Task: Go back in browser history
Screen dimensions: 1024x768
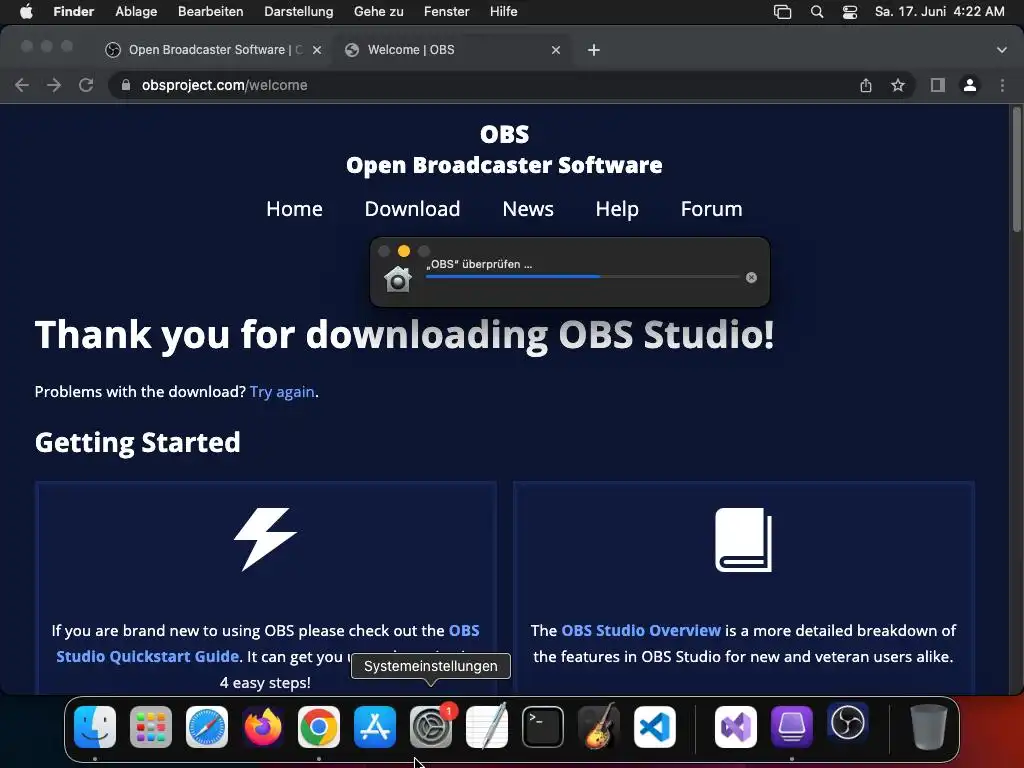Action: [x=22, y=85]
